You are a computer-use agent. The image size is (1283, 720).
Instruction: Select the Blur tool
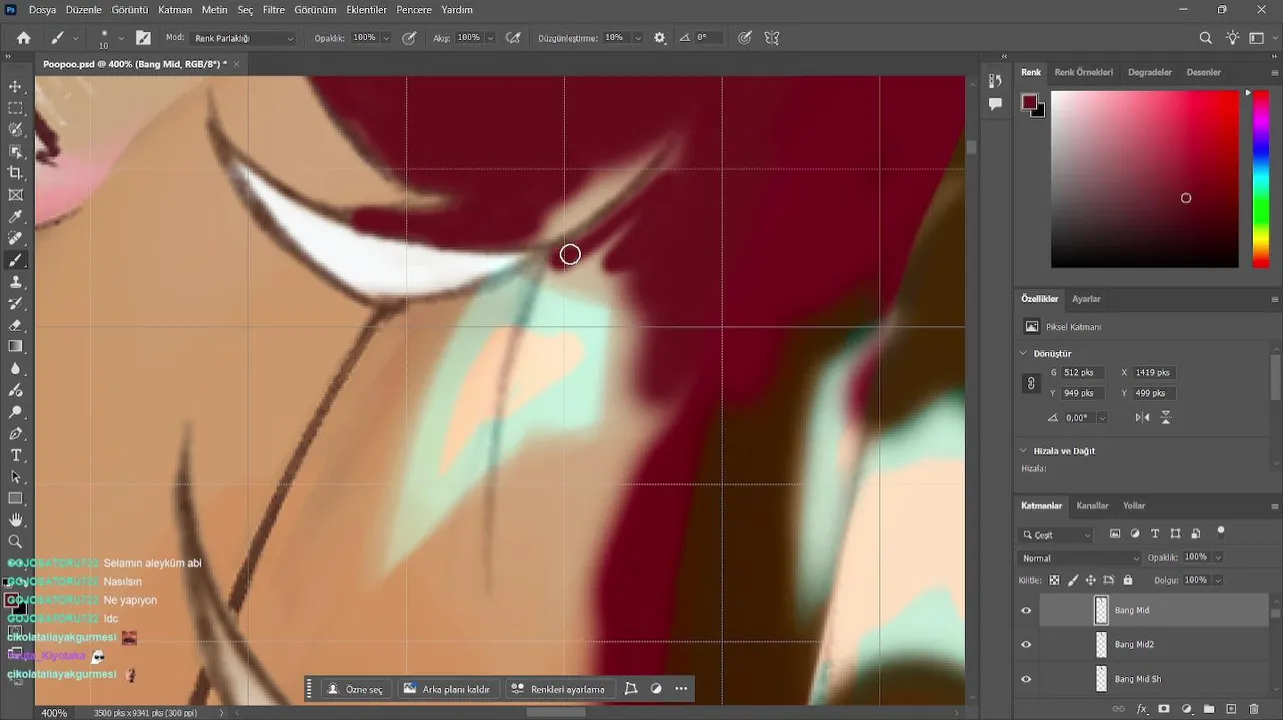click(x=15, y=368)
